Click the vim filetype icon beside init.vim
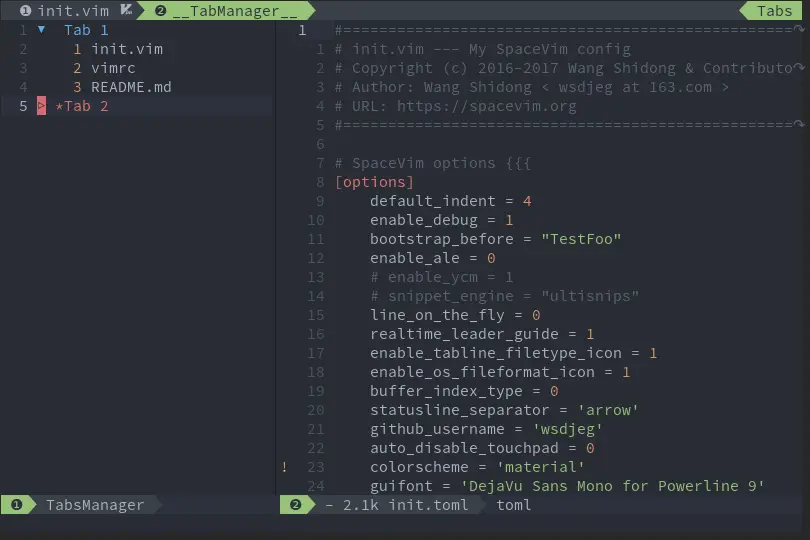810x540 pixels. (126, 10)
